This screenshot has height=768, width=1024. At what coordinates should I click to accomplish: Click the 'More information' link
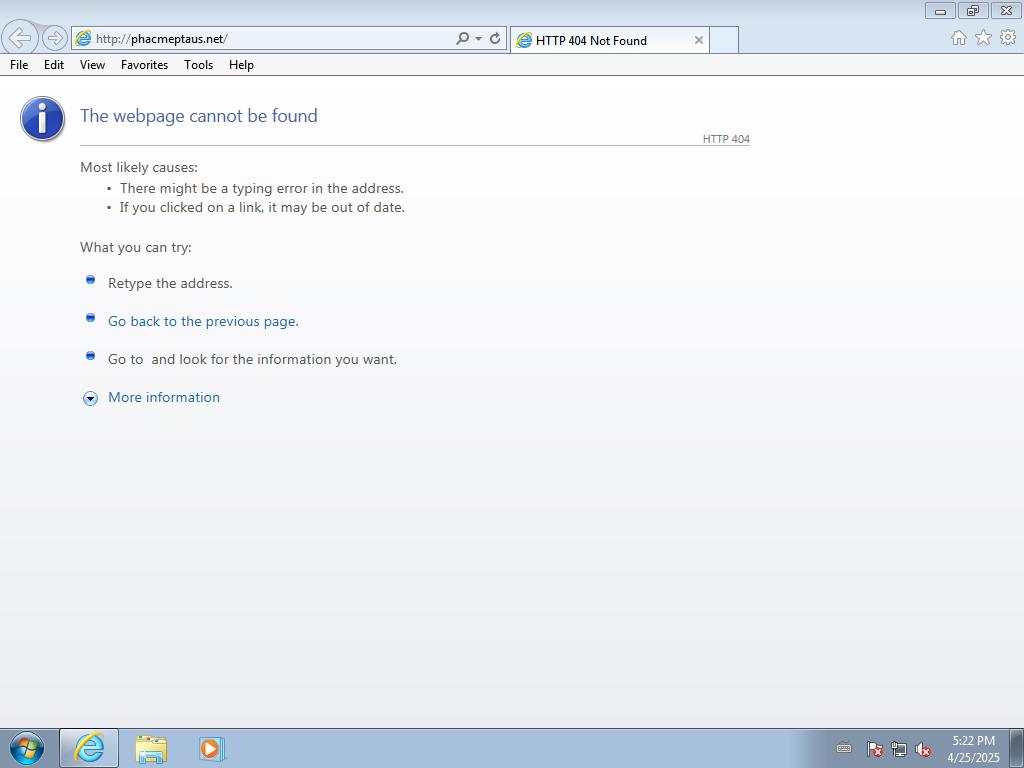[164, 397]
